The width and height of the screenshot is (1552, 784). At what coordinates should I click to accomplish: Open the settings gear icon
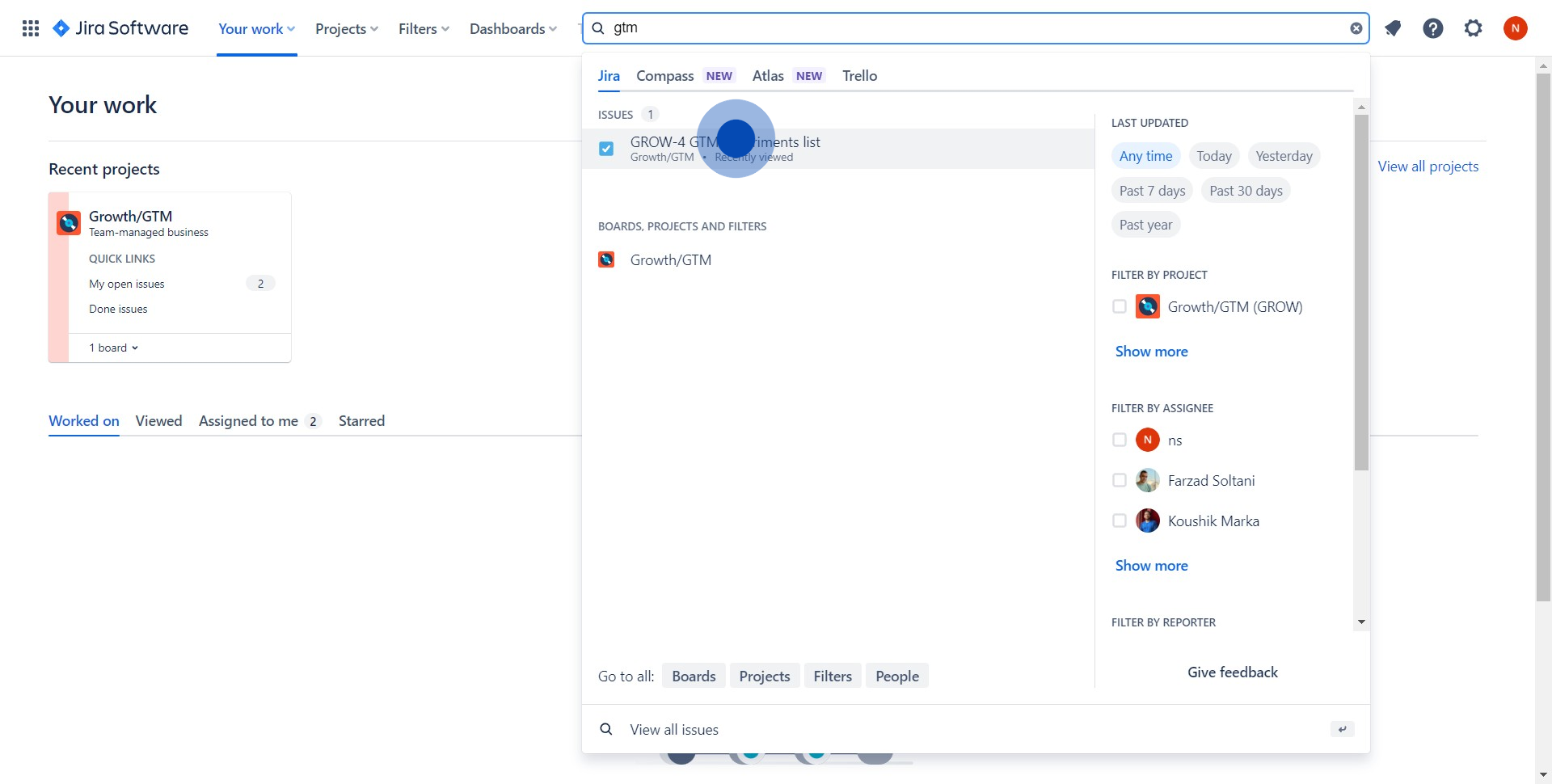click(x=1473, y=28)
